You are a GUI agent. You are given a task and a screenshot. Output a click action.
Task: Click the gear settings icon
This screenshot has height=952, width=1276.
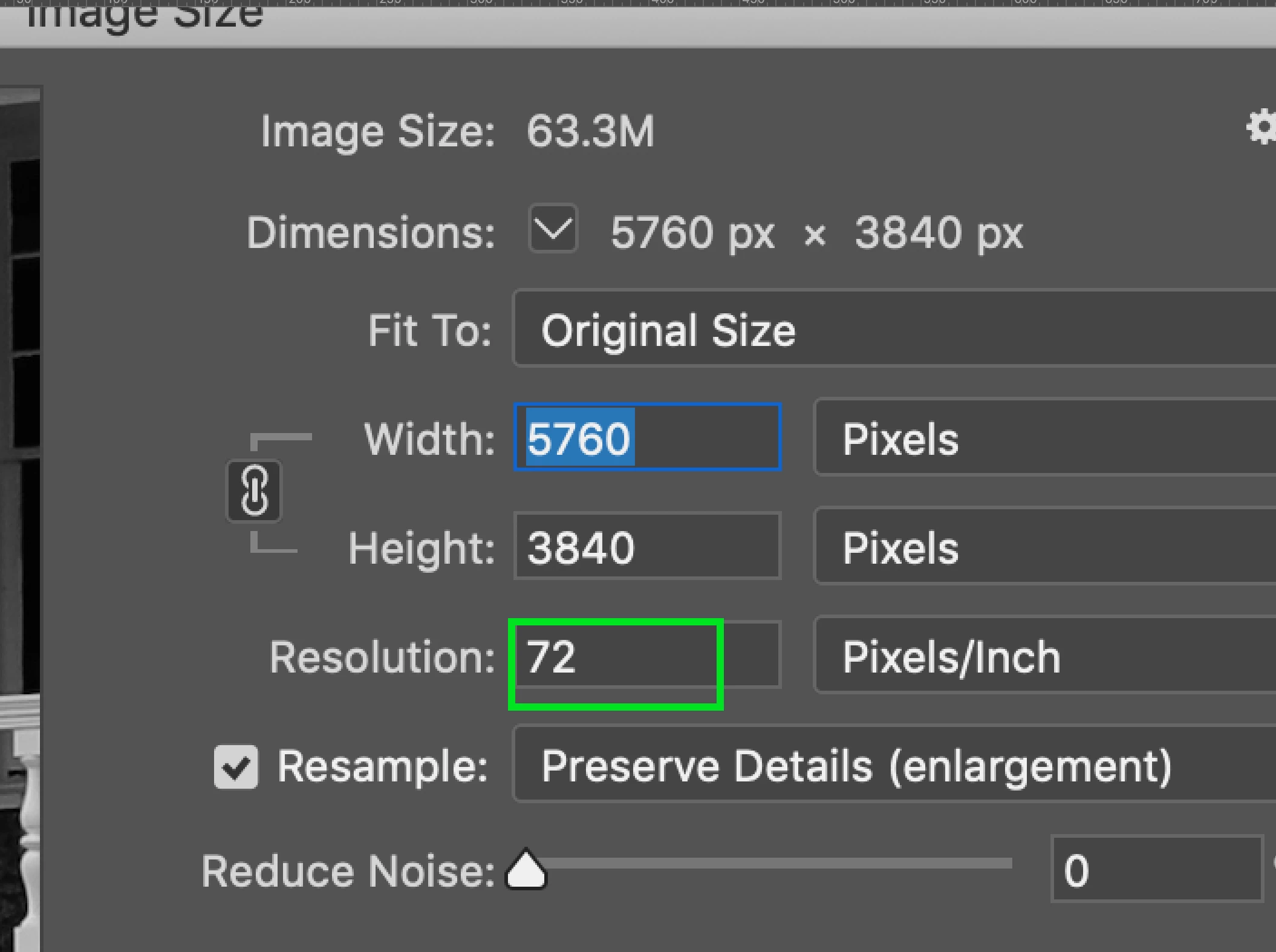[1261, 128]
